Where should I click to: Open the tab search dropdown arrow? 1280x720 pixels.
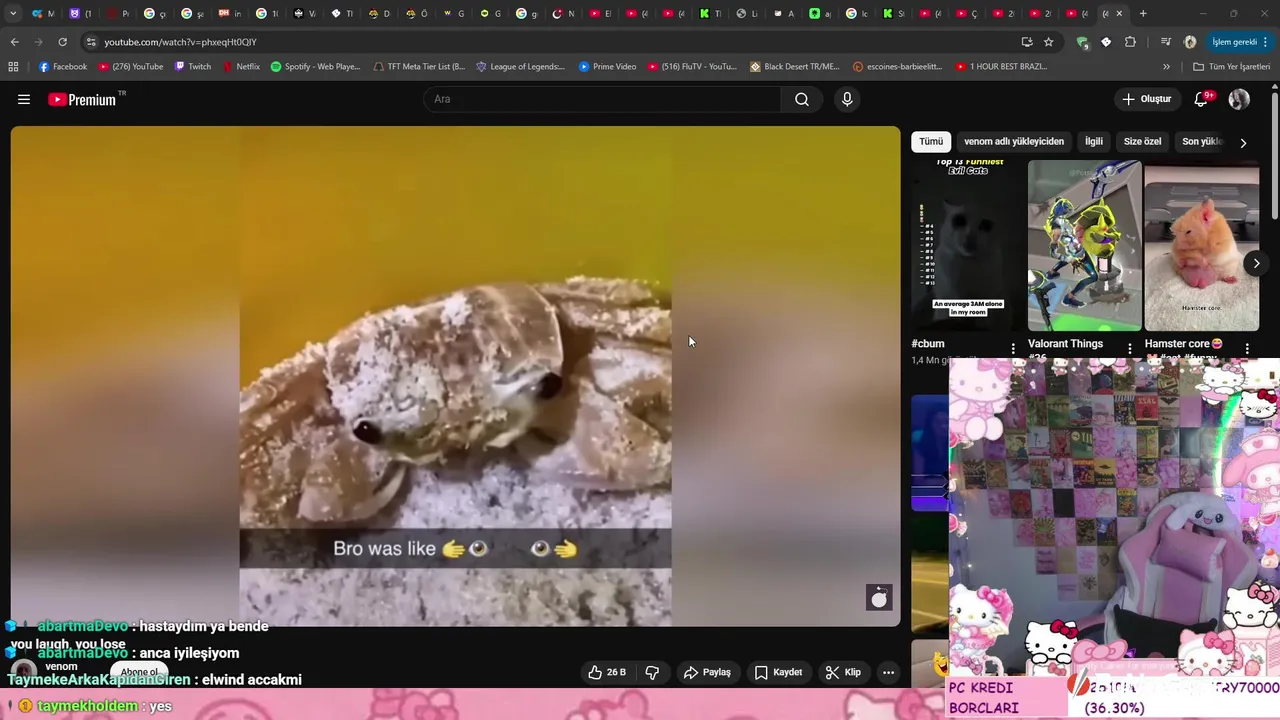(x=12, y=14)
